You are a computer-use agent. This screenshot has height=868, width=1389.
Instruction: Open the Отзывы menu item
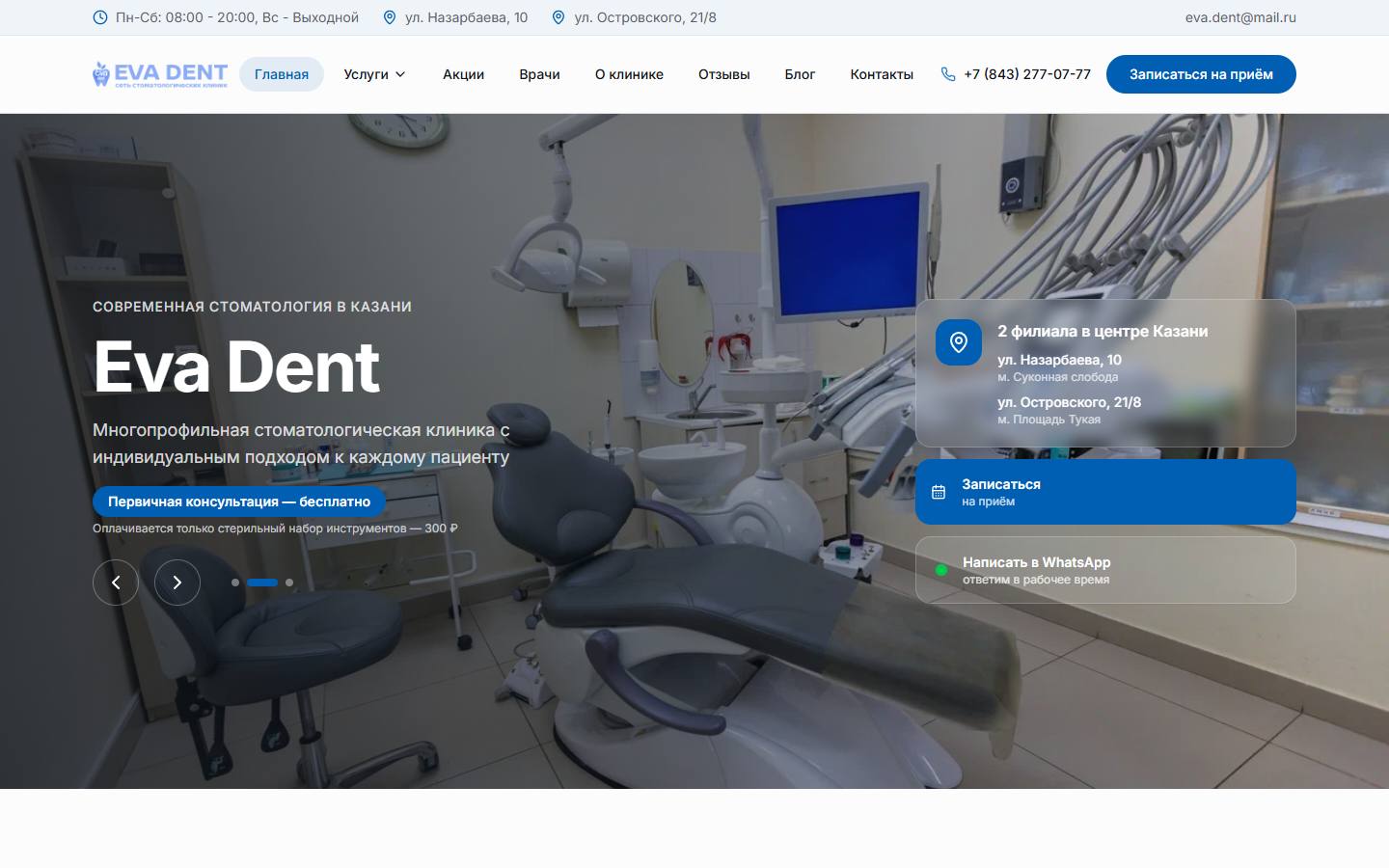point(724,74)
